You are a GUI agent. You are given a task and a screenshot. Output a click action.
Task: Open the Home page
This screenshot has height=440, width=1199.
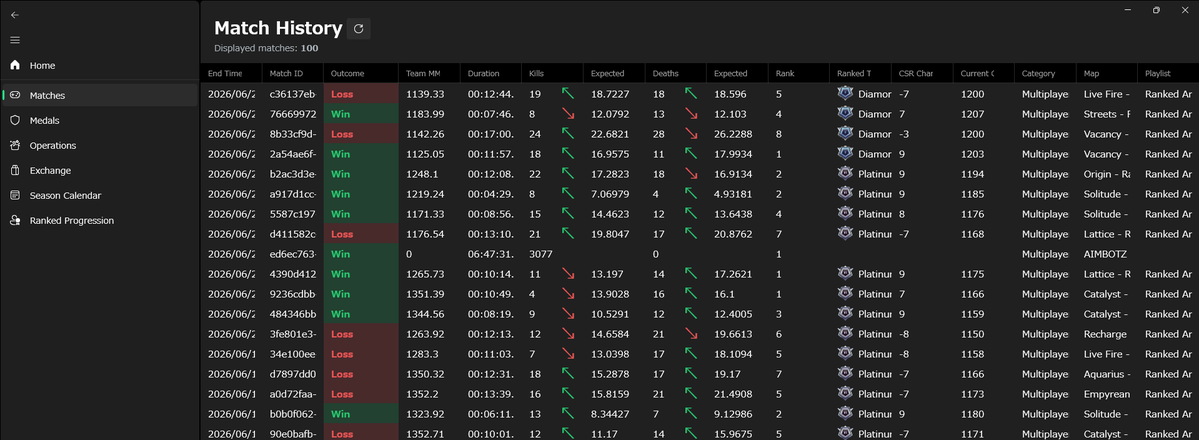[x=99, y=65]
